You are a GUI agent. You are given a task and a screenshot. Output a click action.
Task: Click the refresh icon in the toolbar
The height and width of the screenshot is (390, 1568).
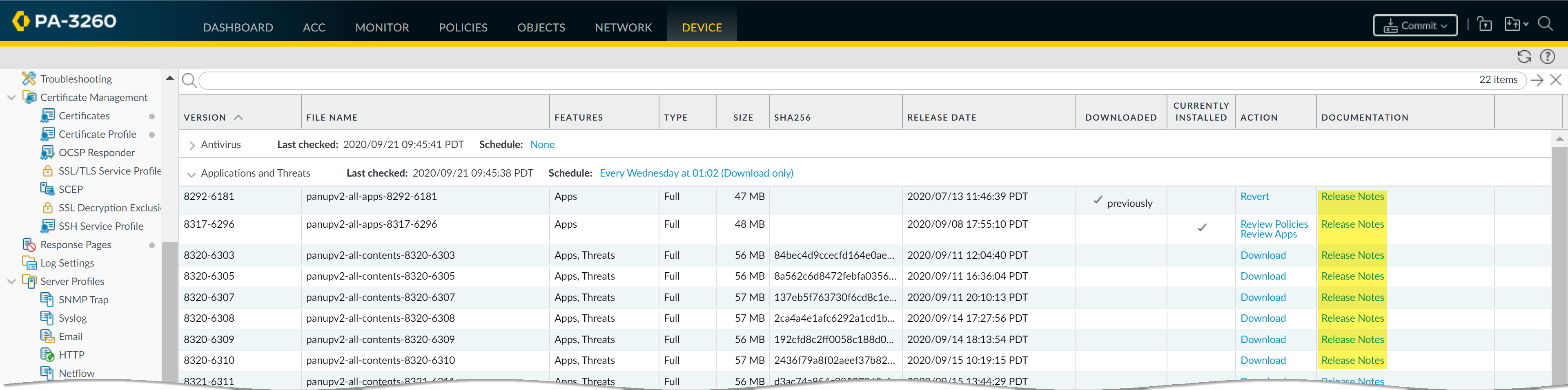tap(1523, 57)
